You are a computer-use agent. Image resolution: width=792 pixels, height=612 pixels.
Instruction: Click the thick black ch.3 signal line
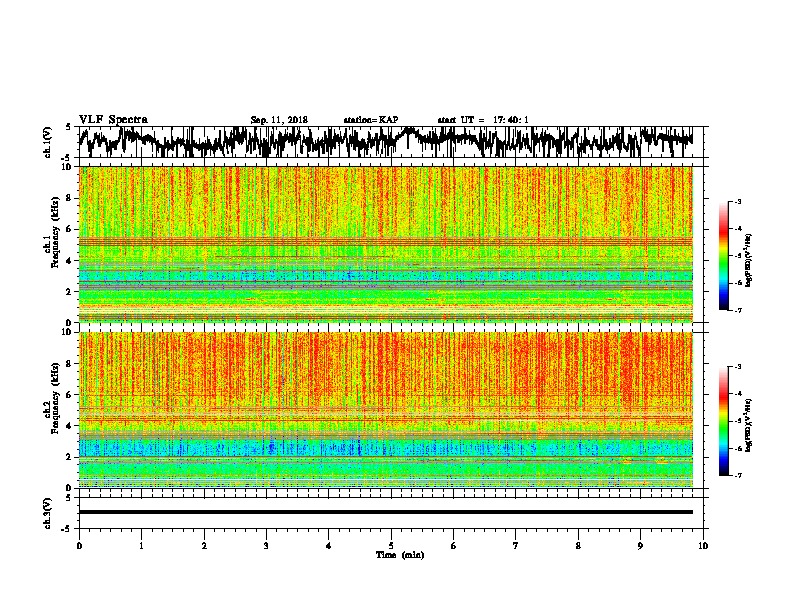386,512
